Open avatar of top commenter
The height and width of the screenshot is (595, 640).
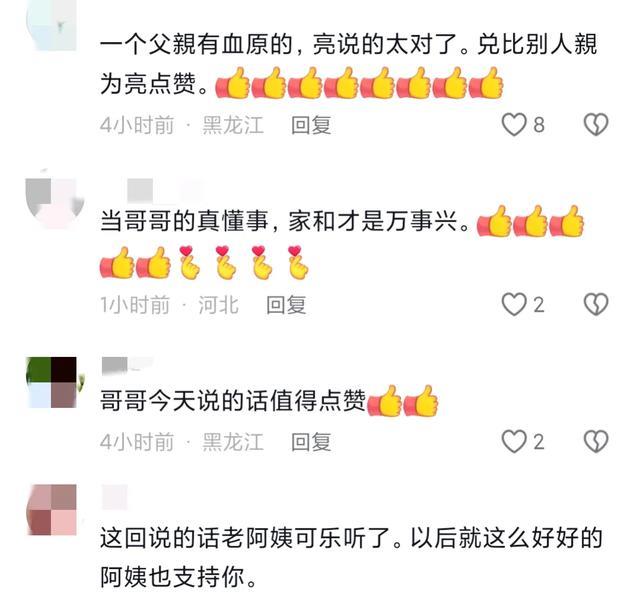(x=52, y=25)
